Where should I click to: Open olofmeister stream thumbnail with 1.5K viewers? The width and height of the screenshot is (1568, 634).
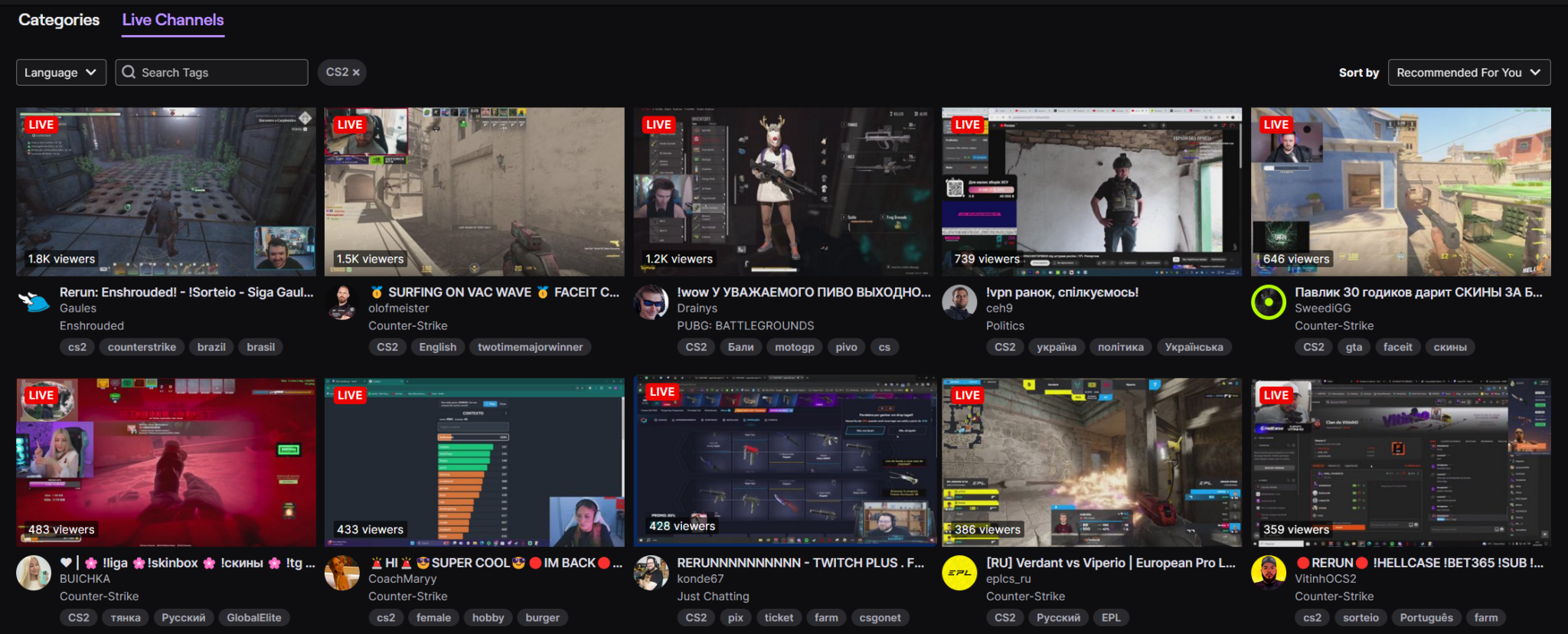click(x=475, y=191)
